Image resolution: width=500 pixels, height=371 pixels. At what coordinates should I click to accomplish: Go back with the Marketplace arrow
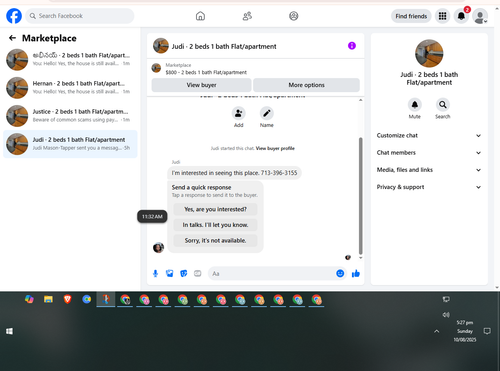coord(12,38)
